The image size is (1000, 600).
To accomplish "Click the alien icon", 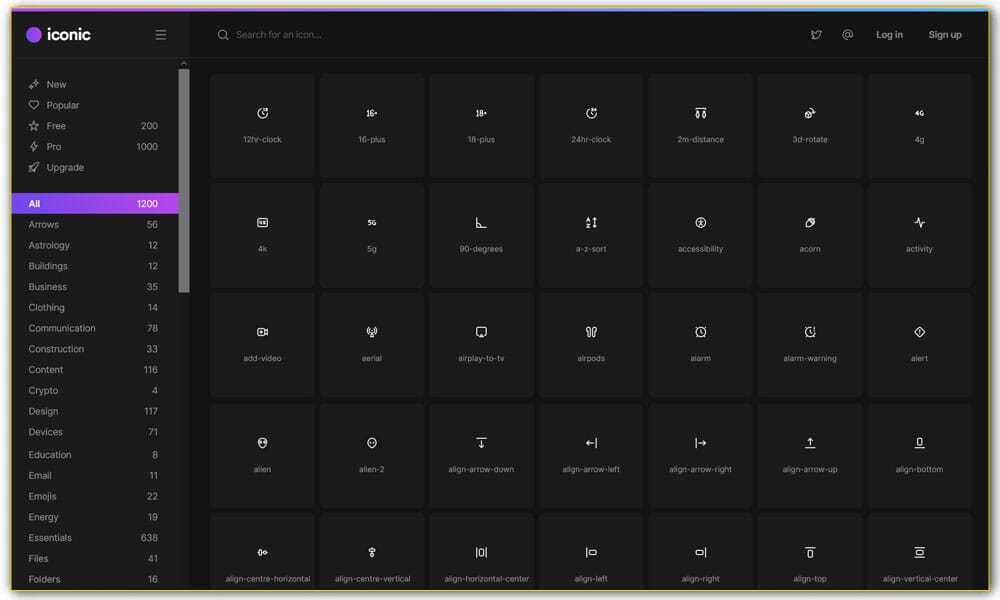I will click(262, 455).
